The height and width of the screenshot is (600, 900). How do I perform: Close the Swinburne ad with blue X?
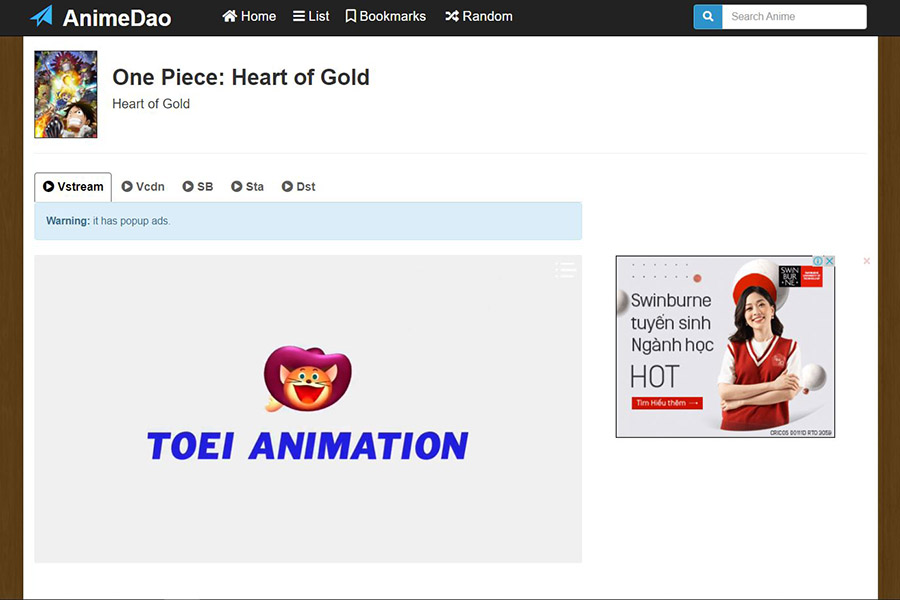[x=829, y=261]
